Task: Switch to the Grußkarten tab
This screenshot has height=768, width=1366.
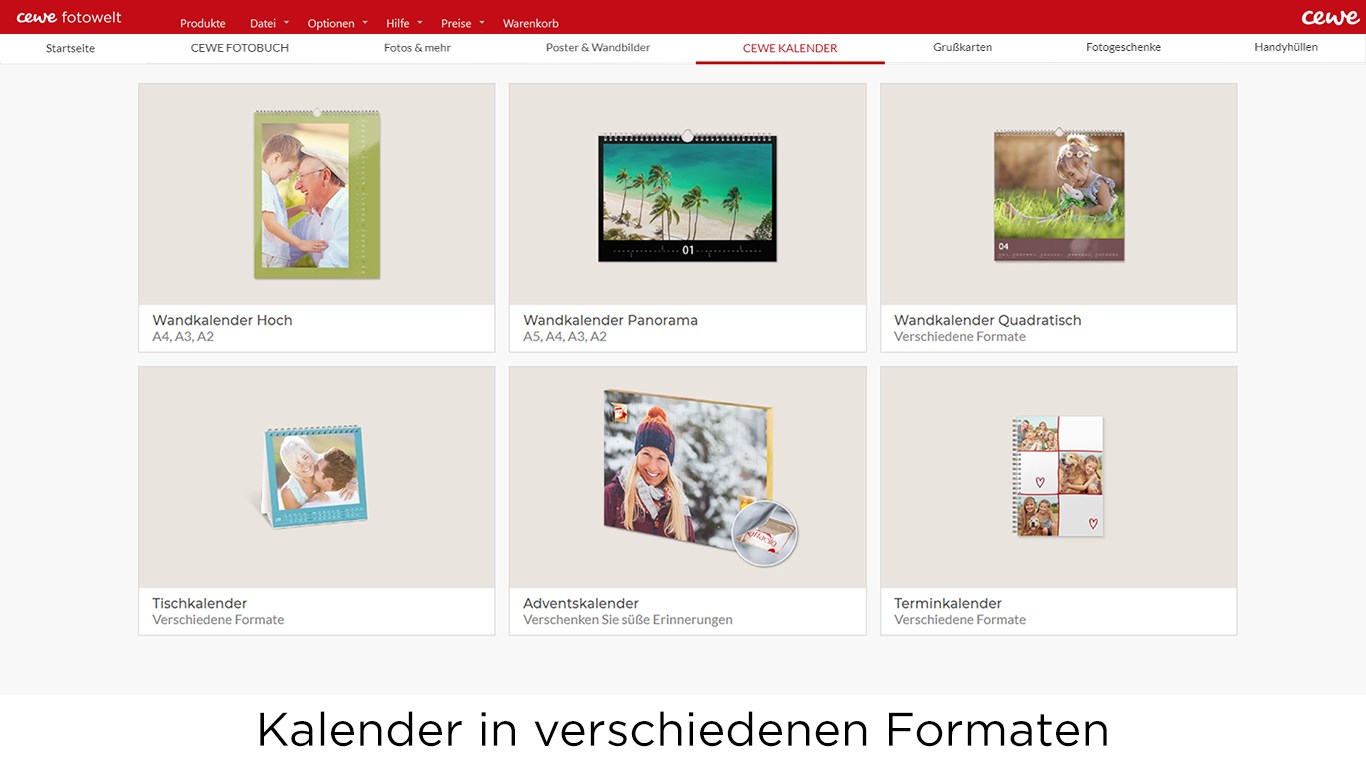Action: 962,47
